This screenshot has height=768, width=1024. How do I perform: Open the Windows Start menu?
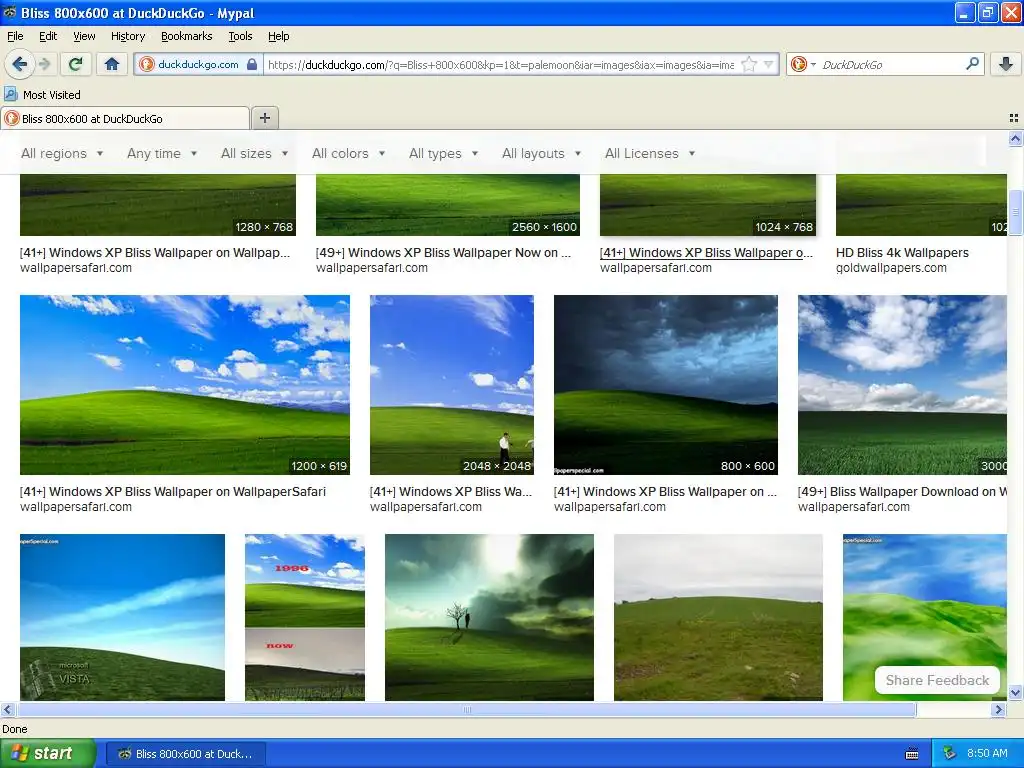pos(48,753)
